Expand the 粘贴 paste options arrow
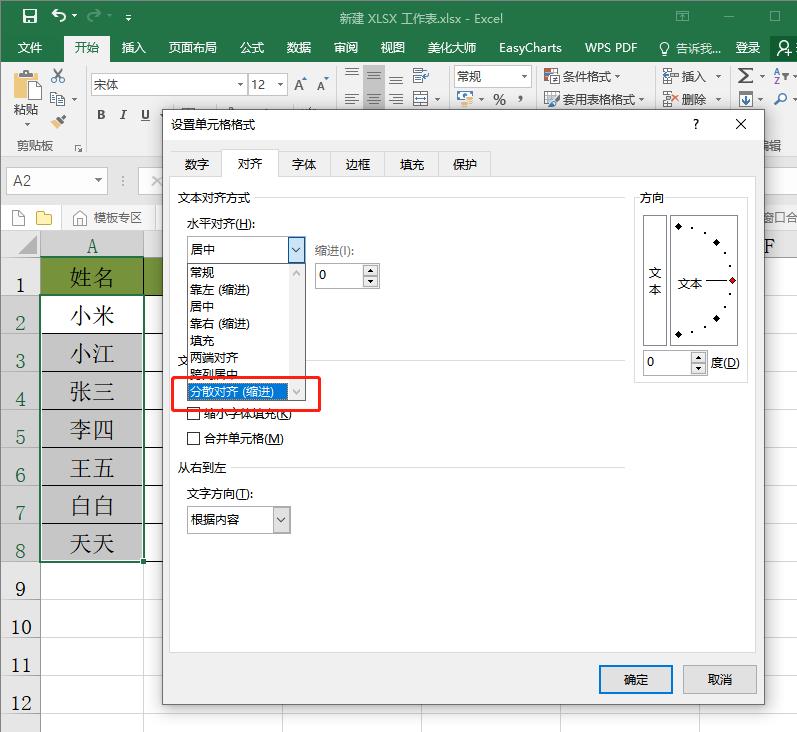 pos(27,125)
